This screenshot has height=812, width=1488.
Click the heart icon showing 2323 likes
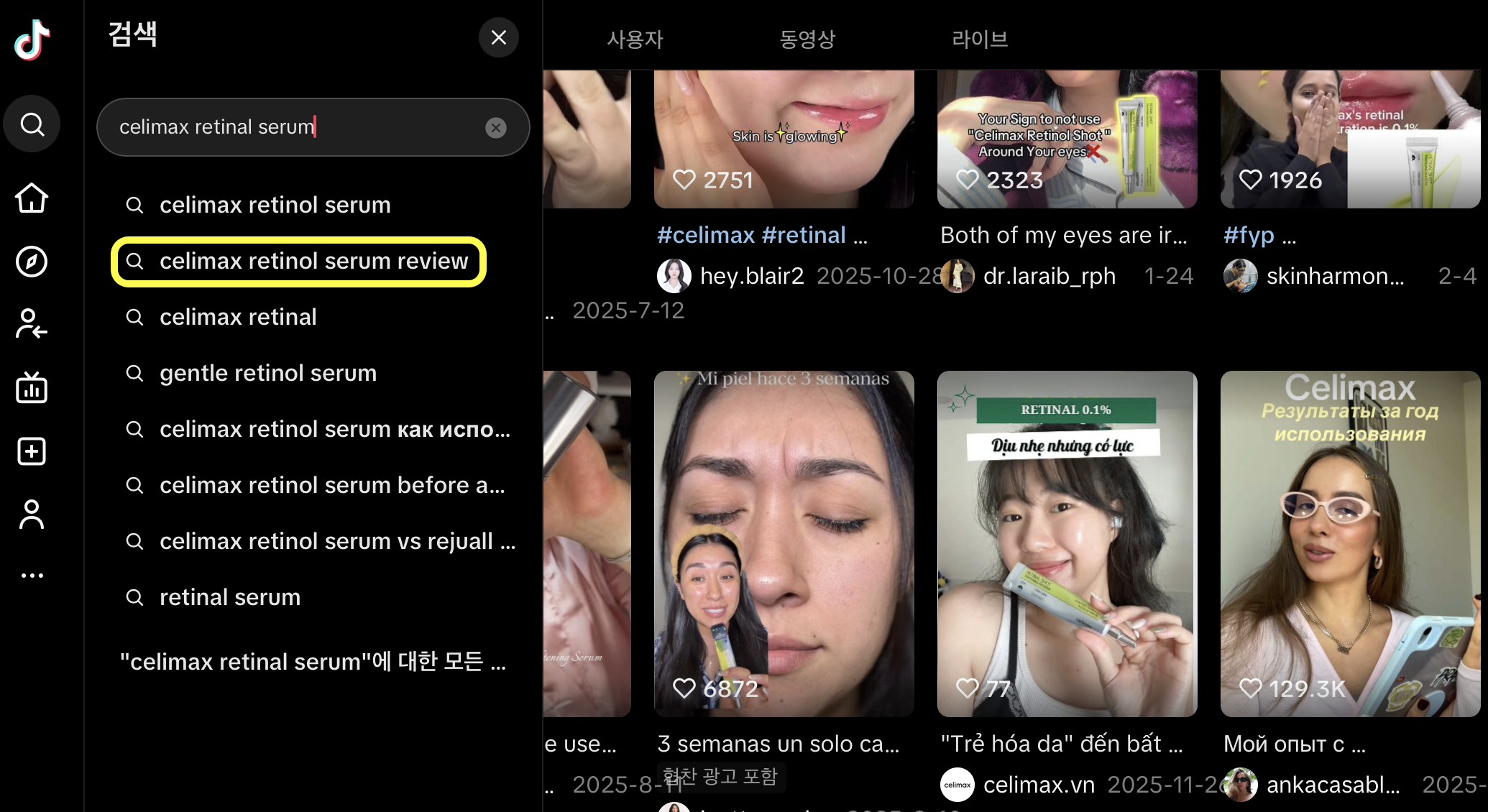point(968,179)
